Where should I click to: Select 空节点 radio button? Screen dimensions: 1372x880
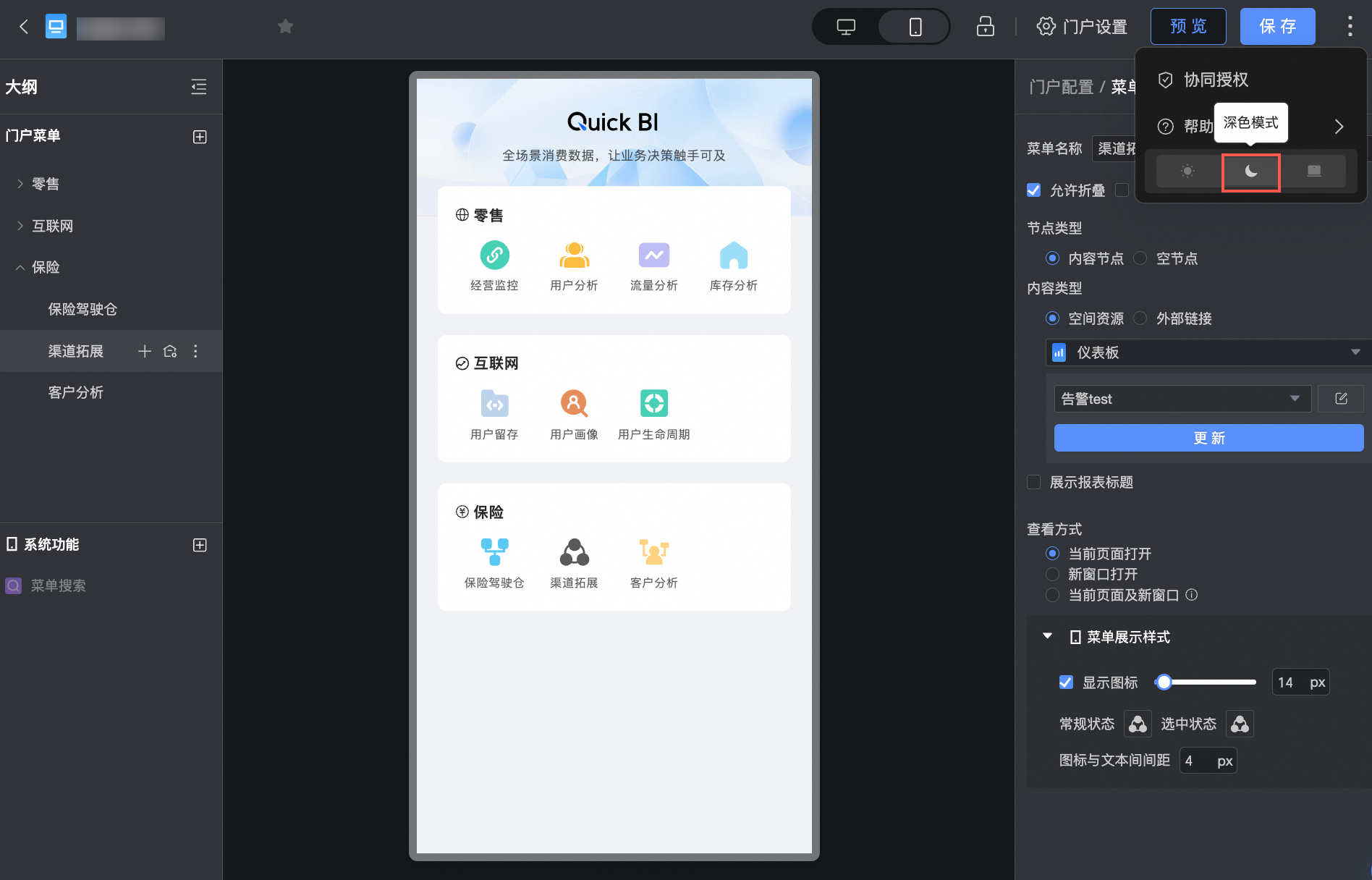(1140, 258)
